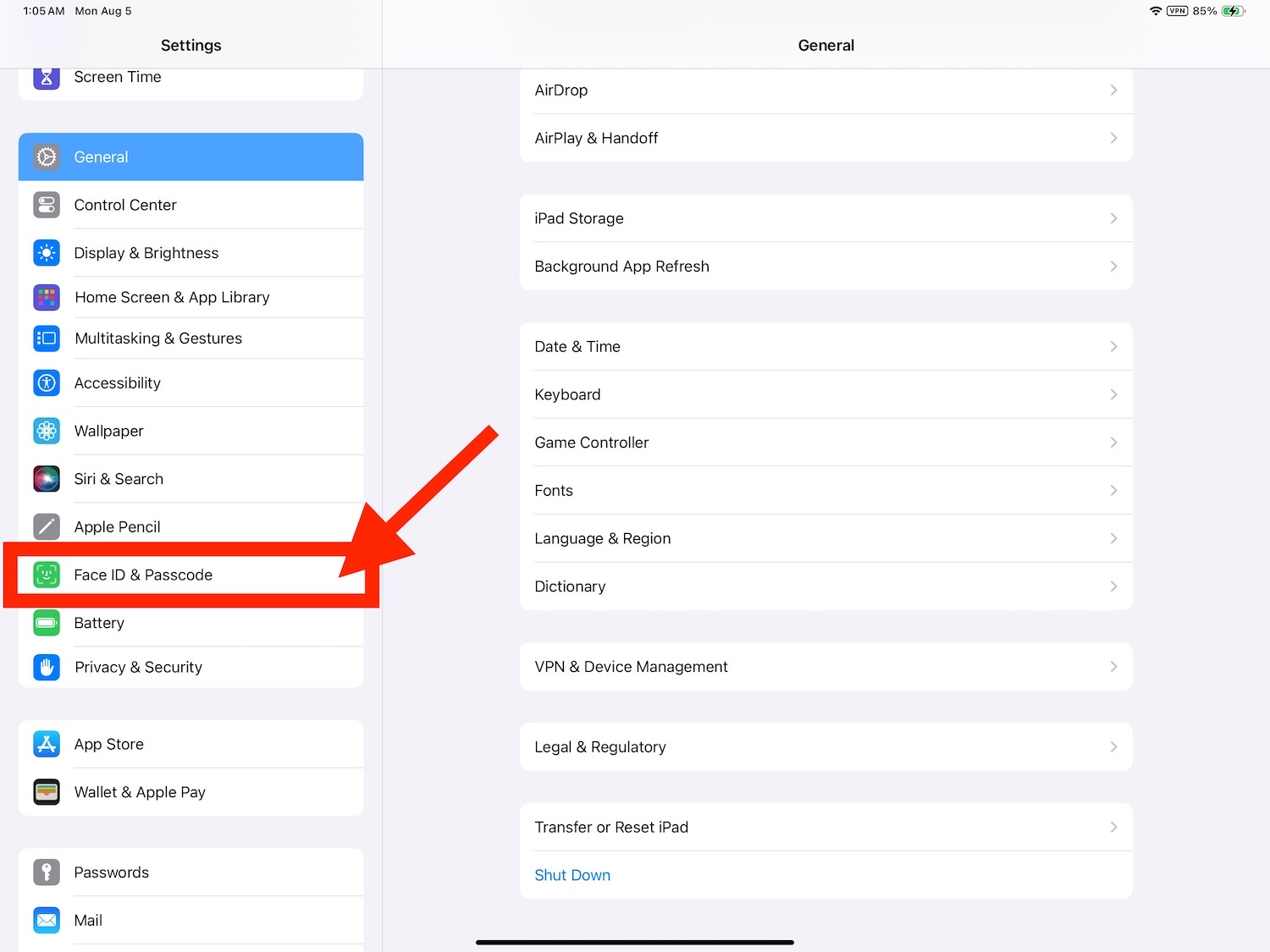Tap the Wi-Fi status icon
Viewport: 1270px width, 952px height.
pyautogui.click(x=1156, y=11)
